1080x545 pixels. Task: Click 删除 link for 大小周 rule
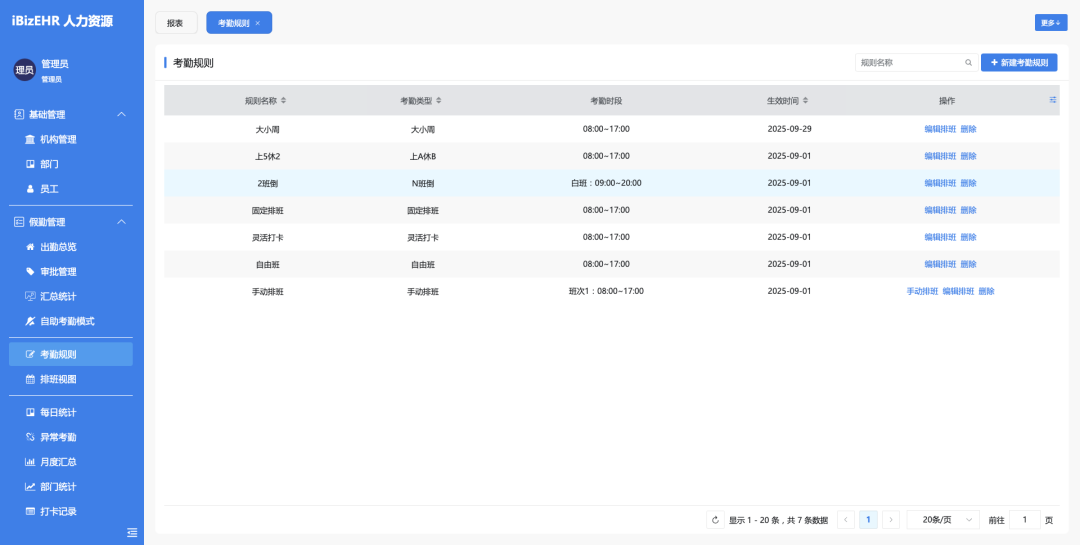tap(968, 129)
